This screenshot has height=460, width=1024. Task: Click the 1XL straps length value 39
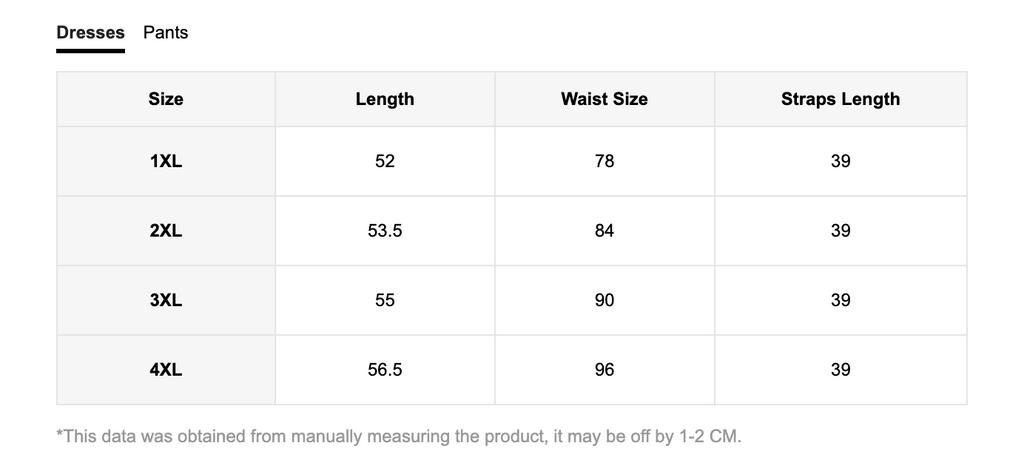[x=840, y=161]
